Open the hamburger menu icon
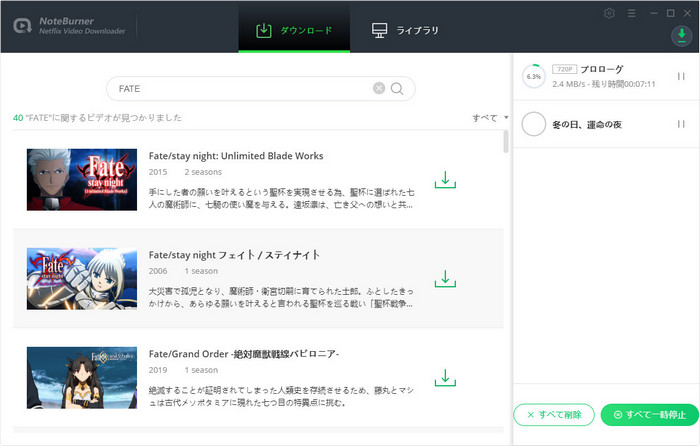Image resolution: width=700 pixels, height=446 pixels. (631, 13)
